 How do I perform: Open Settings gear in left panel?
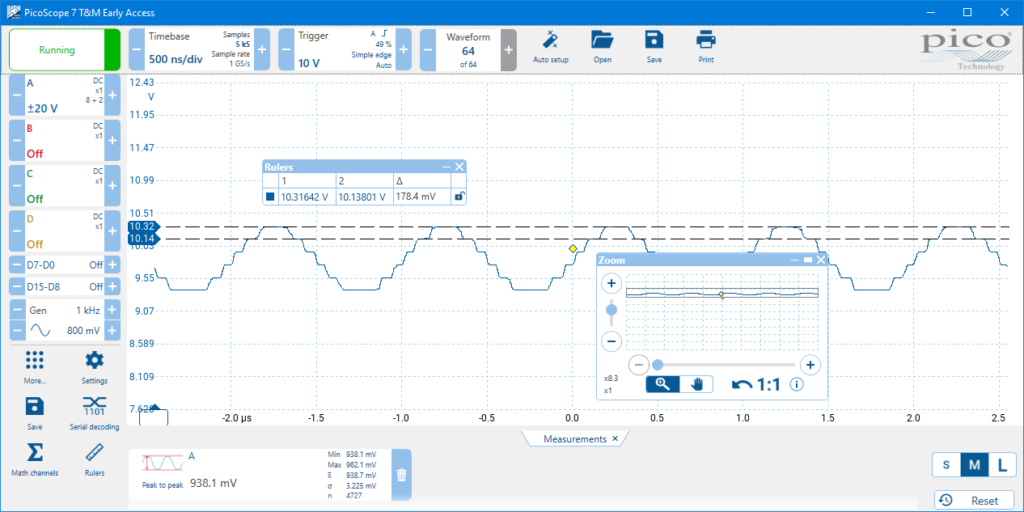[x=95, y=360]
